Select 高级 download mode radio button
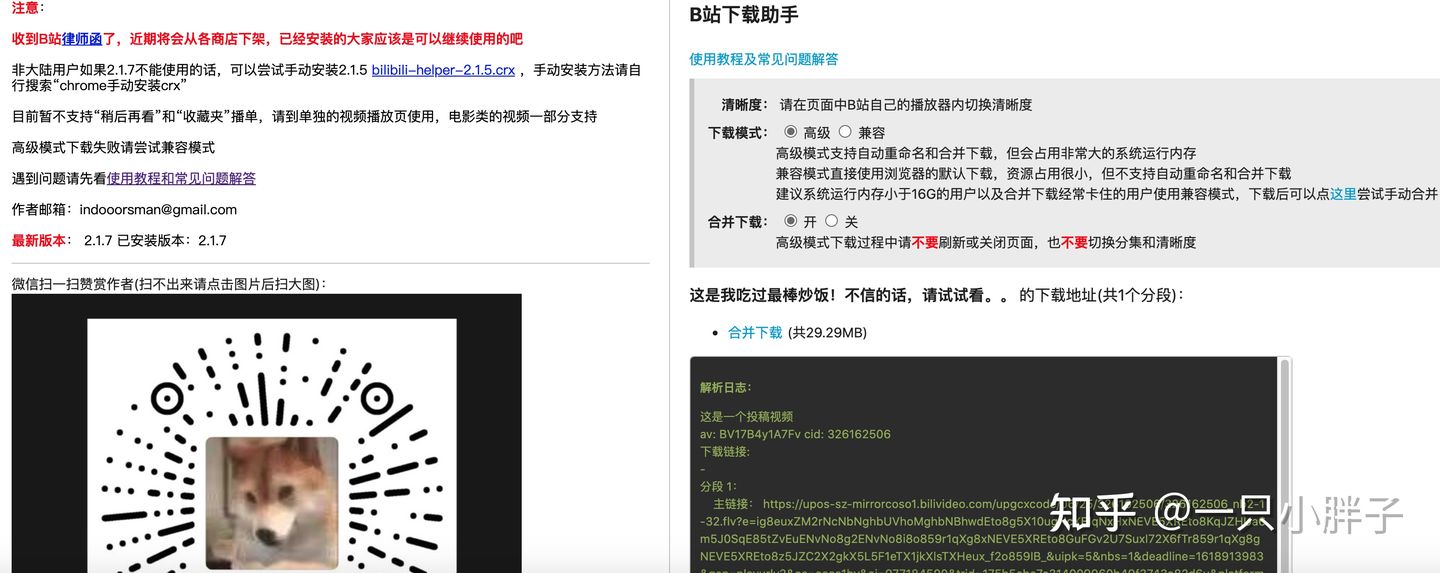Screen dimensions: 1440x573 point(791,131)
